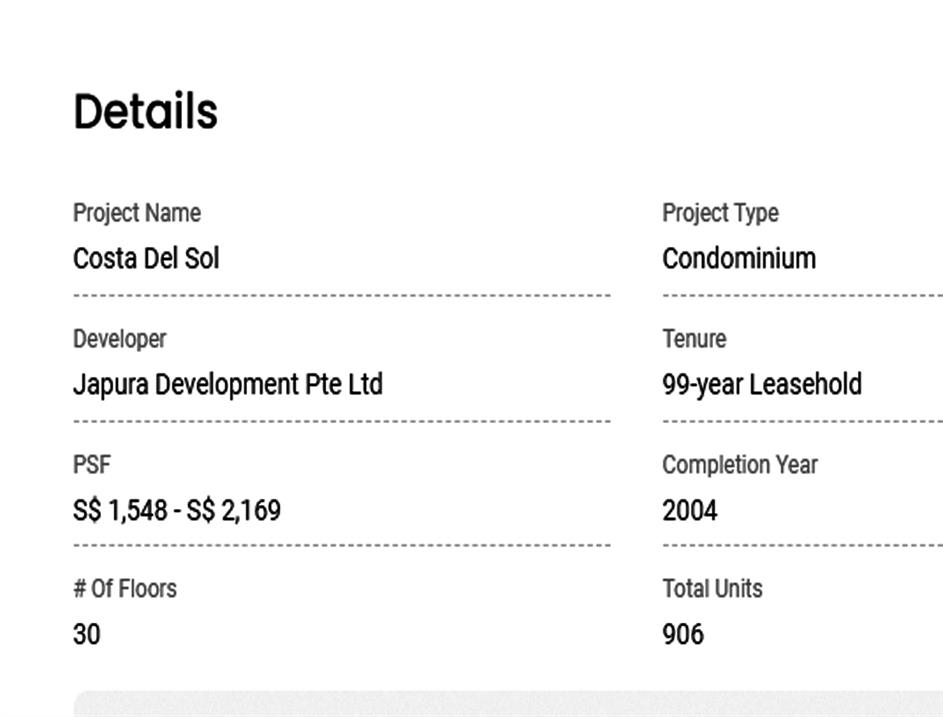Image resolution: width=943 pixels, height=717 pixels.
Task: Click the dashed divider under Costa Del Sol
Action: pyautogui.click(x=342, y=296)
